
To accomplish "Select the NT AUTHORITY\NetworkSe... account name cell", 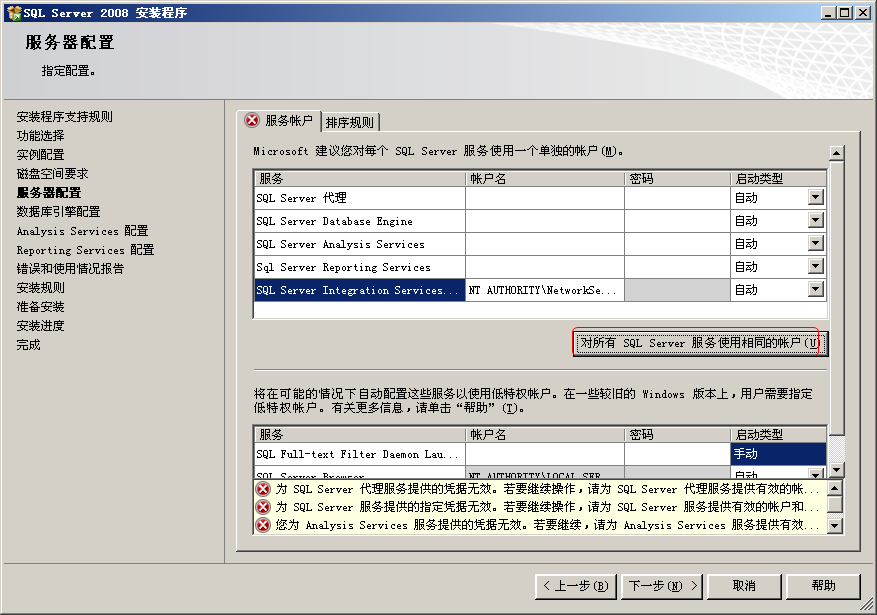I will [545, 290].
